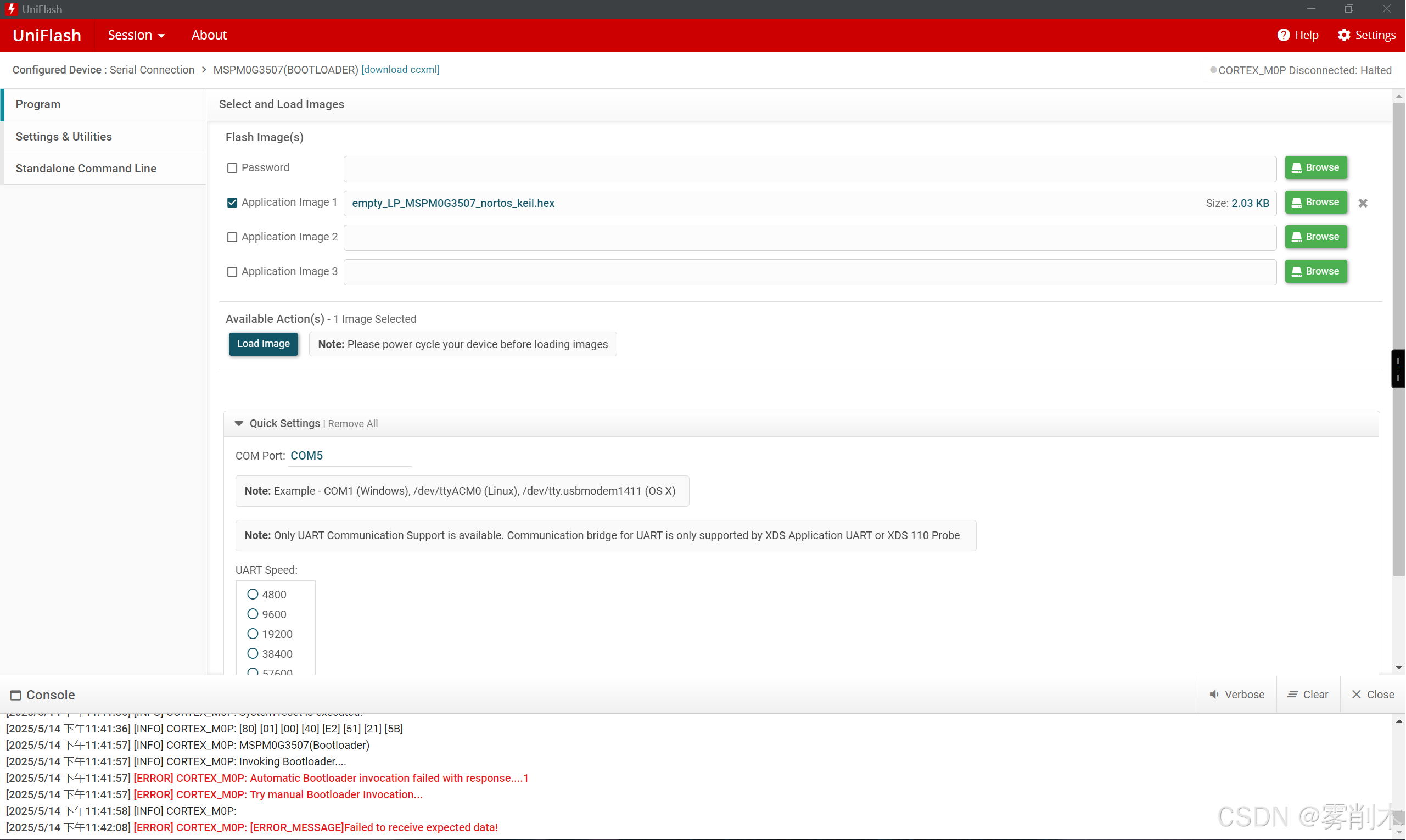This screenshot has width=1406, height=840.
Task: Click the download ccxml link
Action: coord(400,70)
